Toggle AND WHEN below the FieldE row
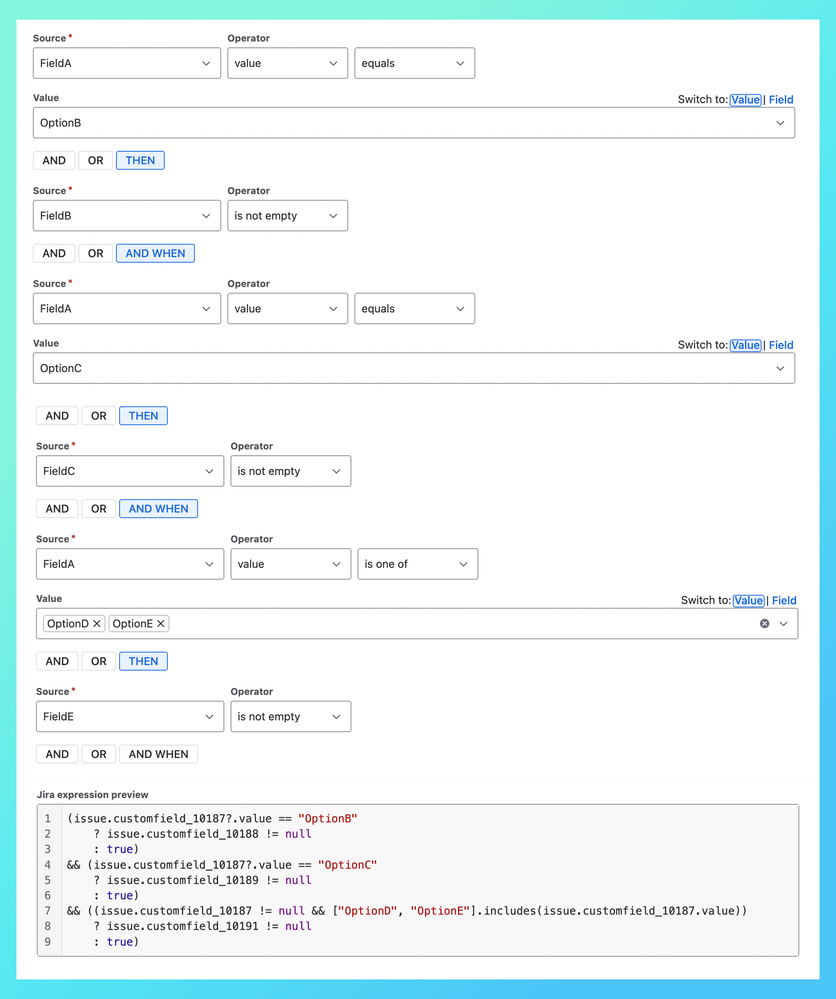 (x=159, y=754)
